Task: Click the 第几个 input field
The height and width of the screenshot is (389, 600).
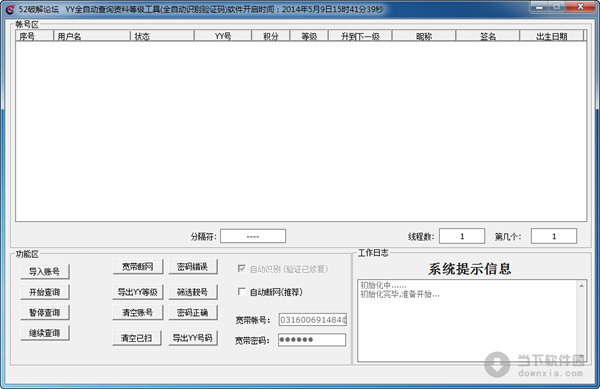Action: (x=554, y=236)
